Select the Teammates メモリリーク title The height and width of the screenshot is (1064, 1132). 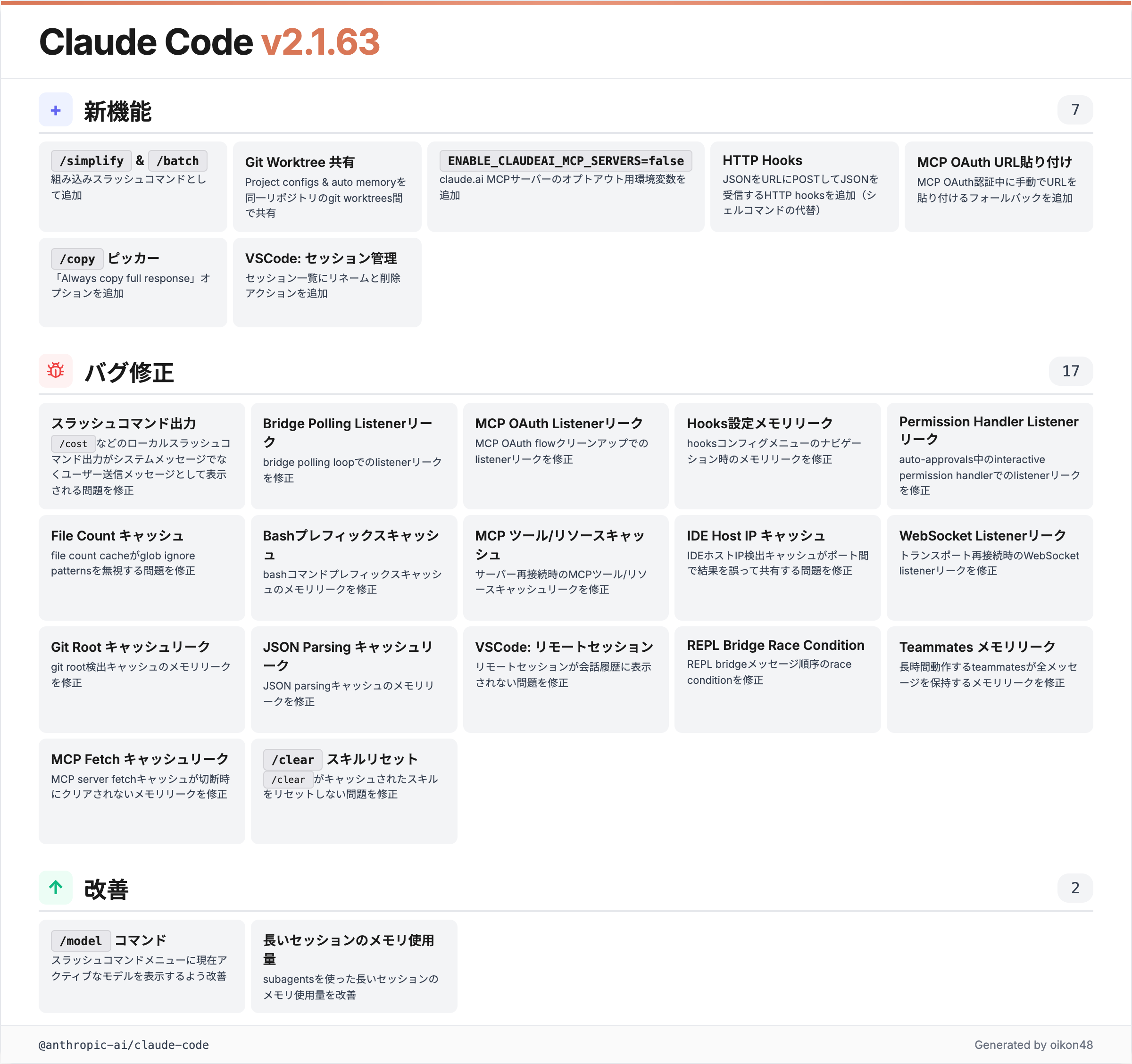click(x=977, y=647)
